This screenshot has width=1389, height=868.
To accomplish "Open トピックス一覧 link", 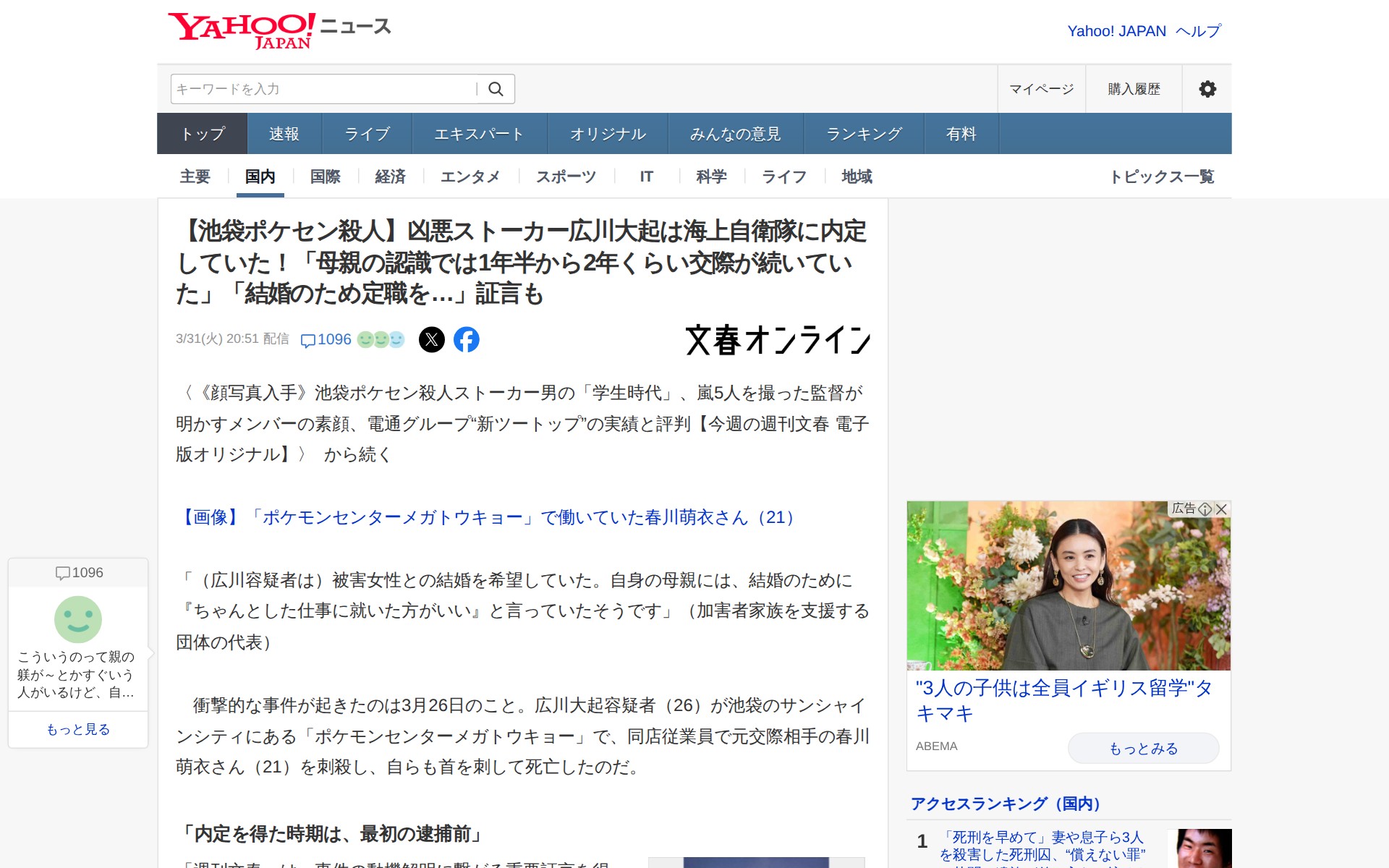I will [x=1162, y=176].
